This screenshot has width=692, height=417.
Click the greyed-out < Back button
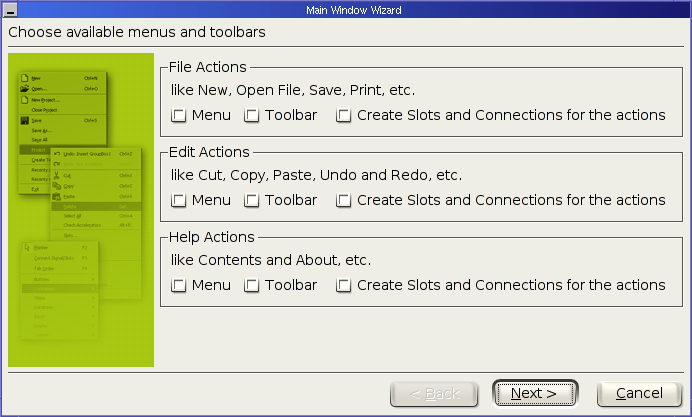point(434,393)
